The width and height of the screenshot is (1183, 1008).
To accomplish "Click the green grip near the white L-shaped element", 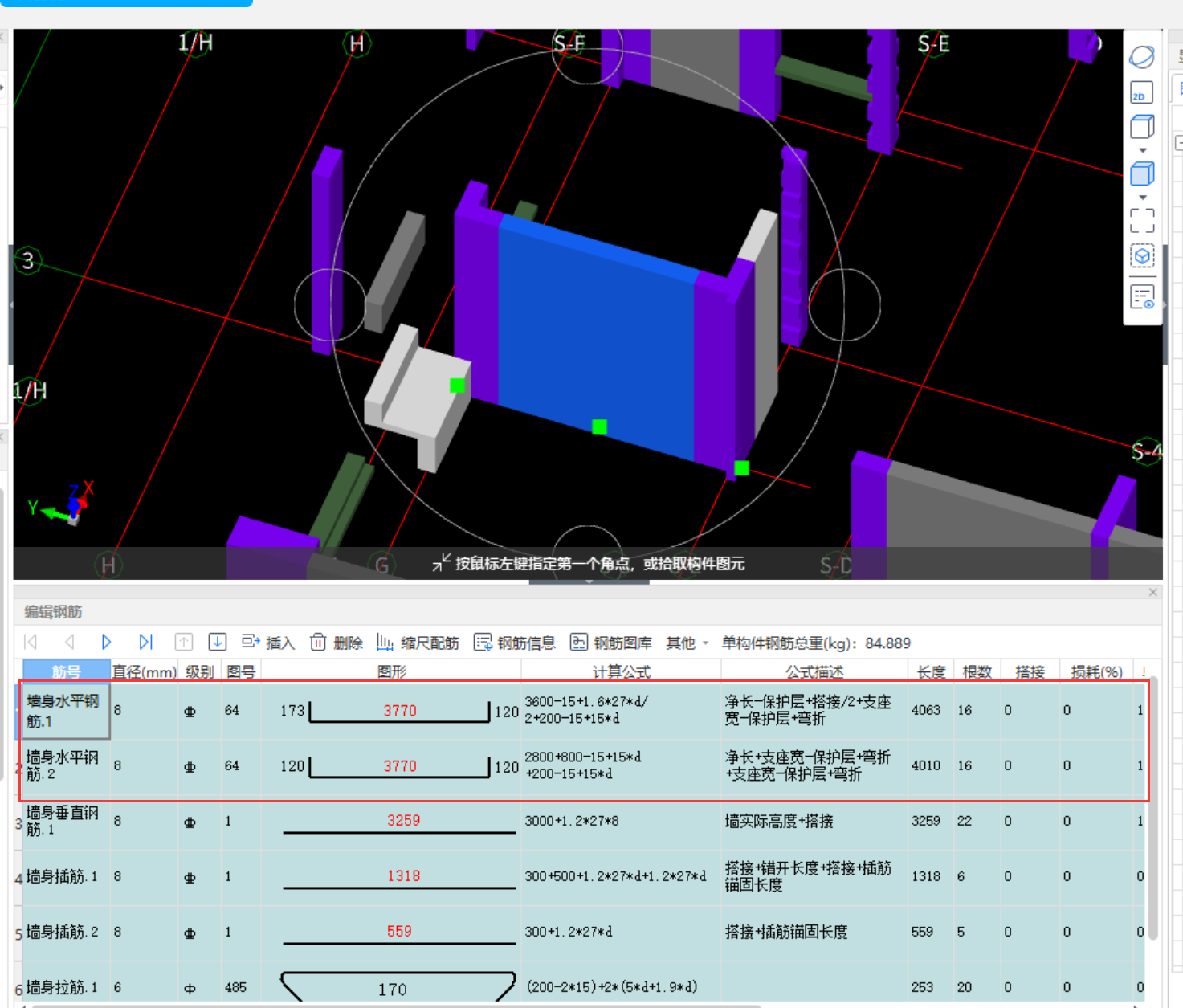I will click(457, 386).
